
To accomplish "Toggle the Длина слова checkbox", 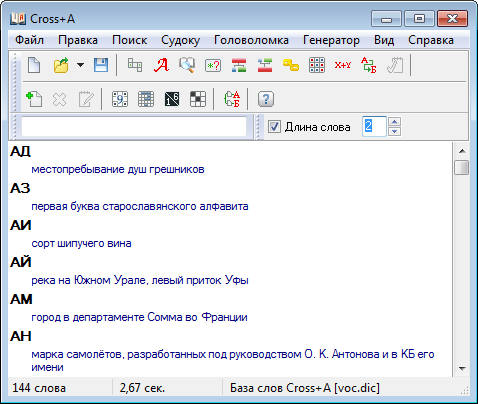I will (x=274, y=127).
